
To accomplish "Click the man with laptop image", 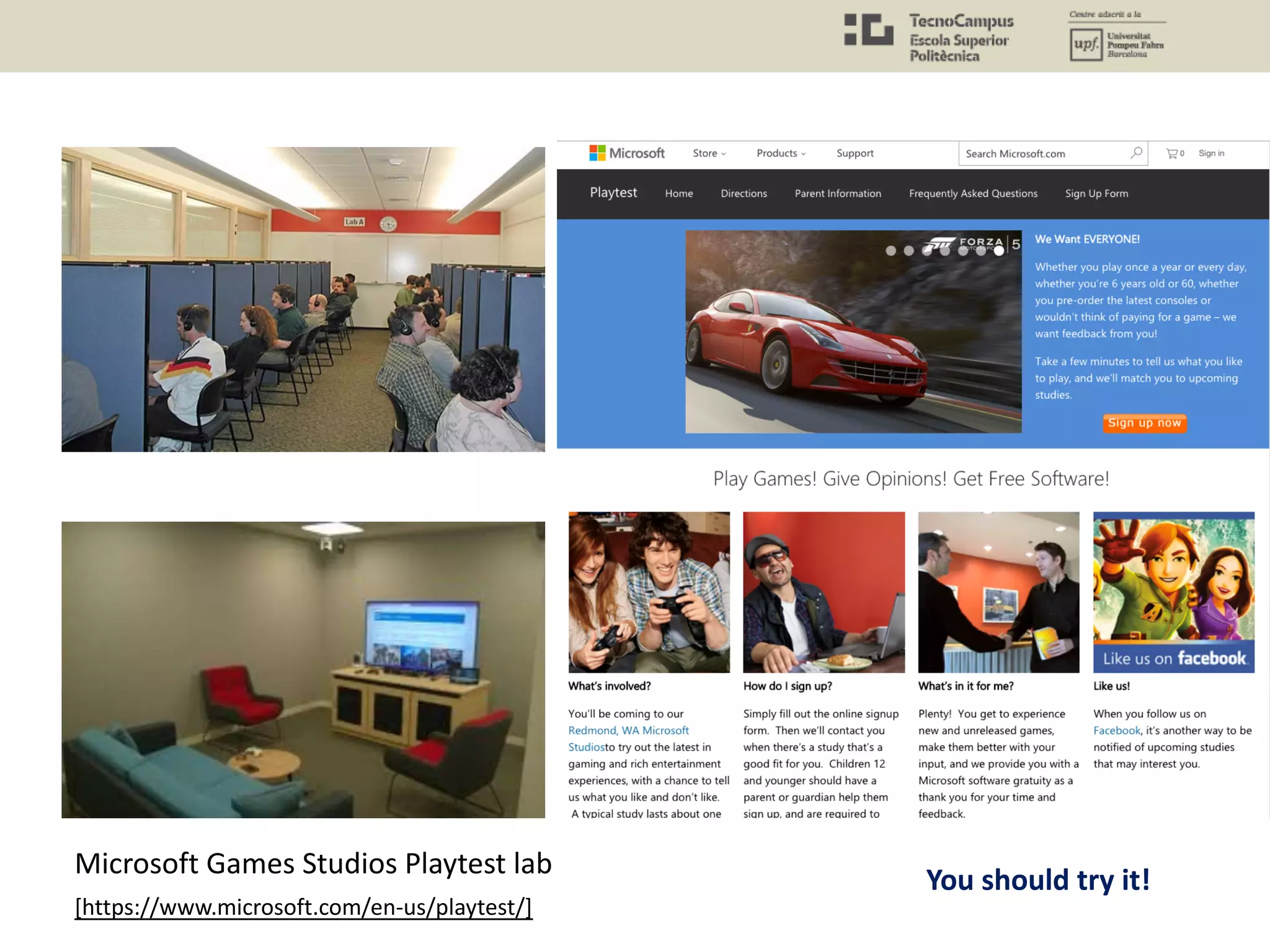I will coord(824,592).
